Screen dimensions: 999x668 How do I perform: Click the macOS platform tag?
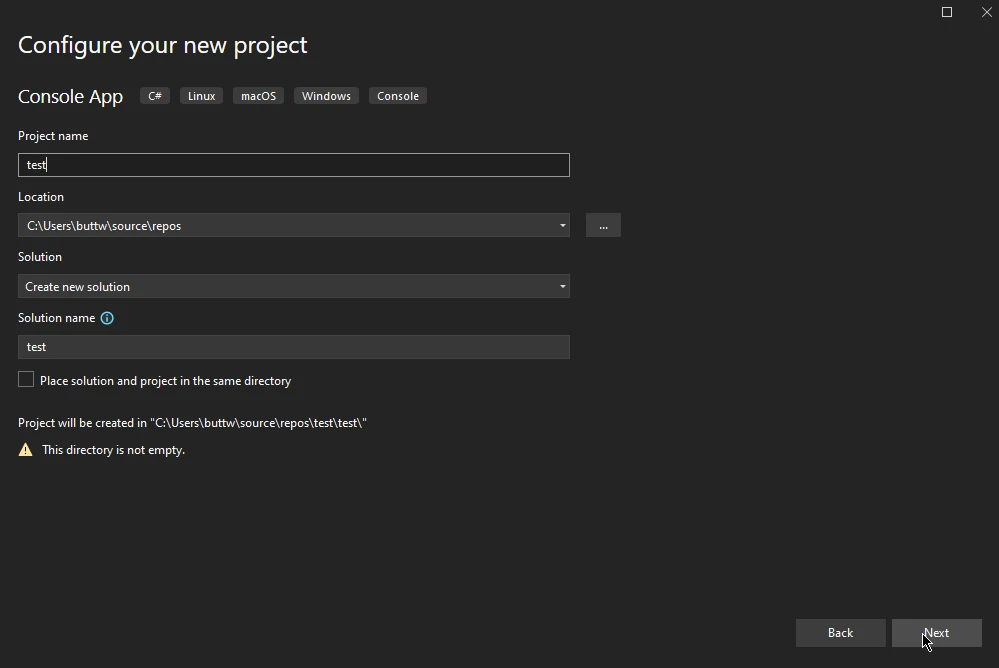pyautogui.click(x=258, y=96)
